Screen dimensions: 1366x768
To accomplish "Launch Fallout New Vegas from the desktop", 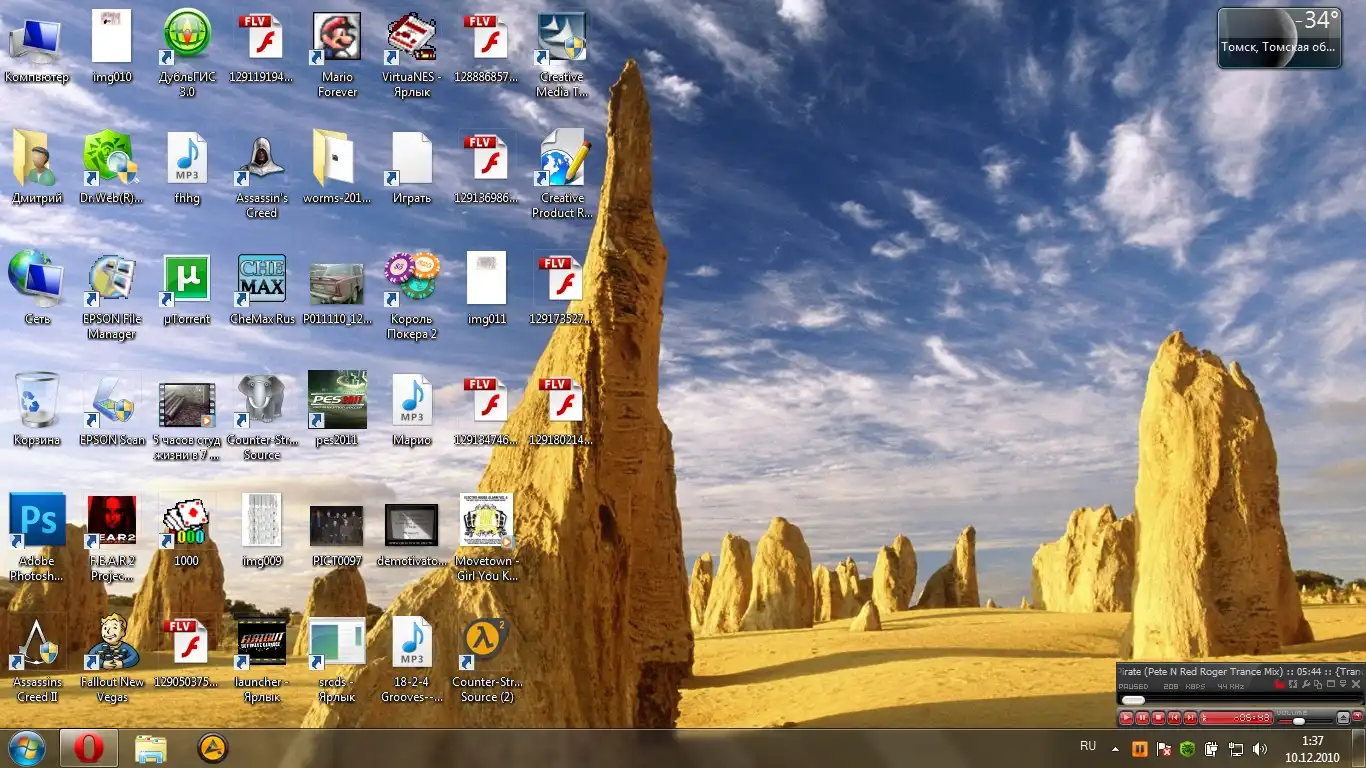I will (x=112, y=643).
